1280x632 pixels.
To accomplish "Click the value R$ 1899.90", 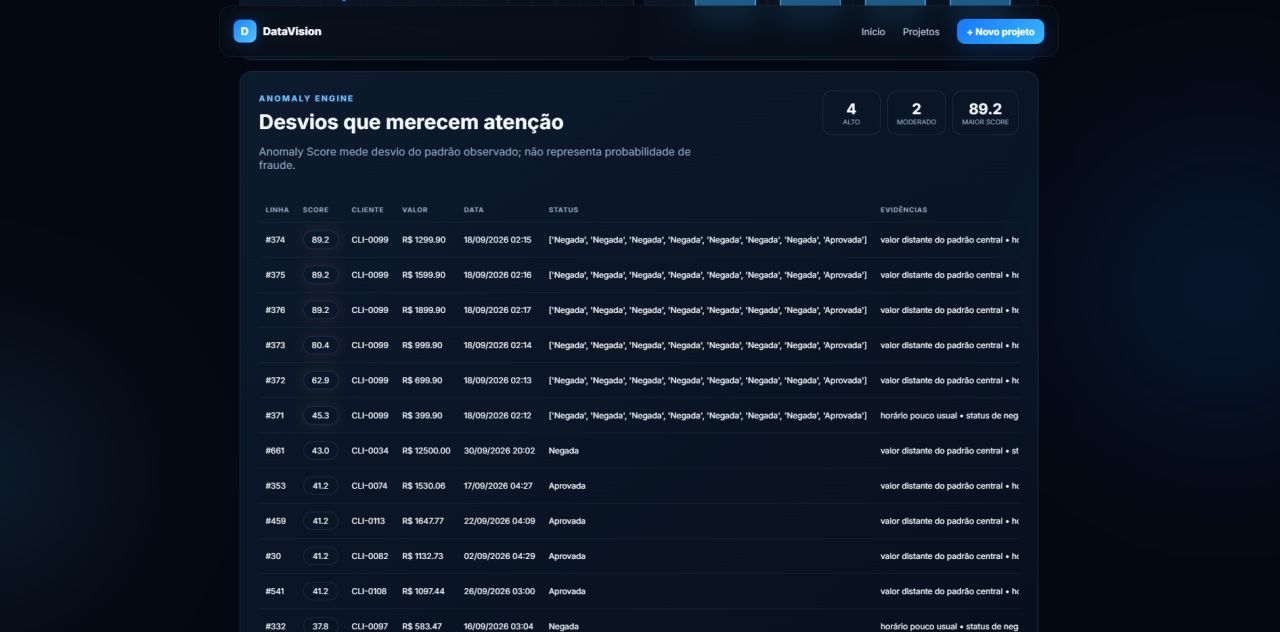I will (424, 310).
